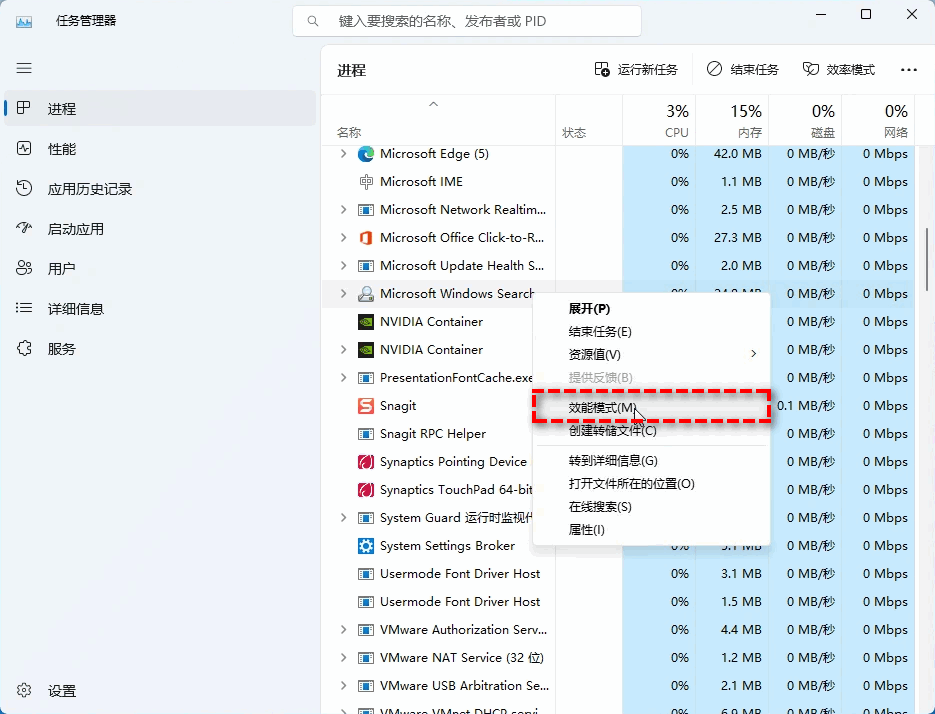Click the search magnifier icon
The width and height of the screenshot is (935, 714).
point(312,21)
